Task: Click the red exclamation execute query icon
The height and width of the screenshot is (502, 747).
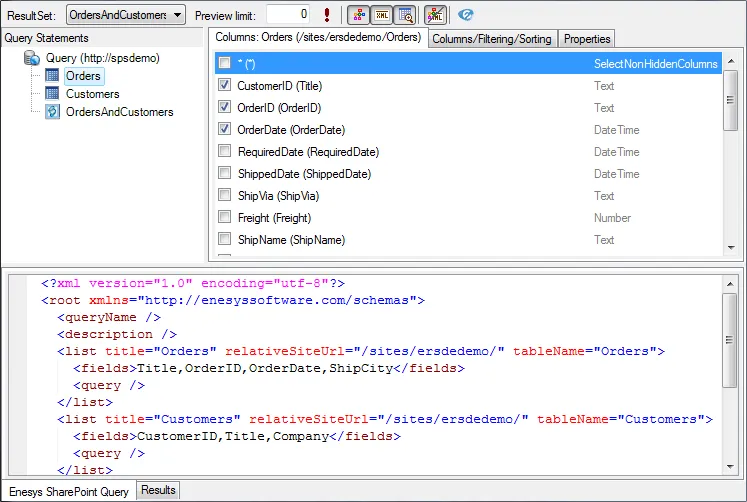Action: pyautogui.click(x=327, y=14)
